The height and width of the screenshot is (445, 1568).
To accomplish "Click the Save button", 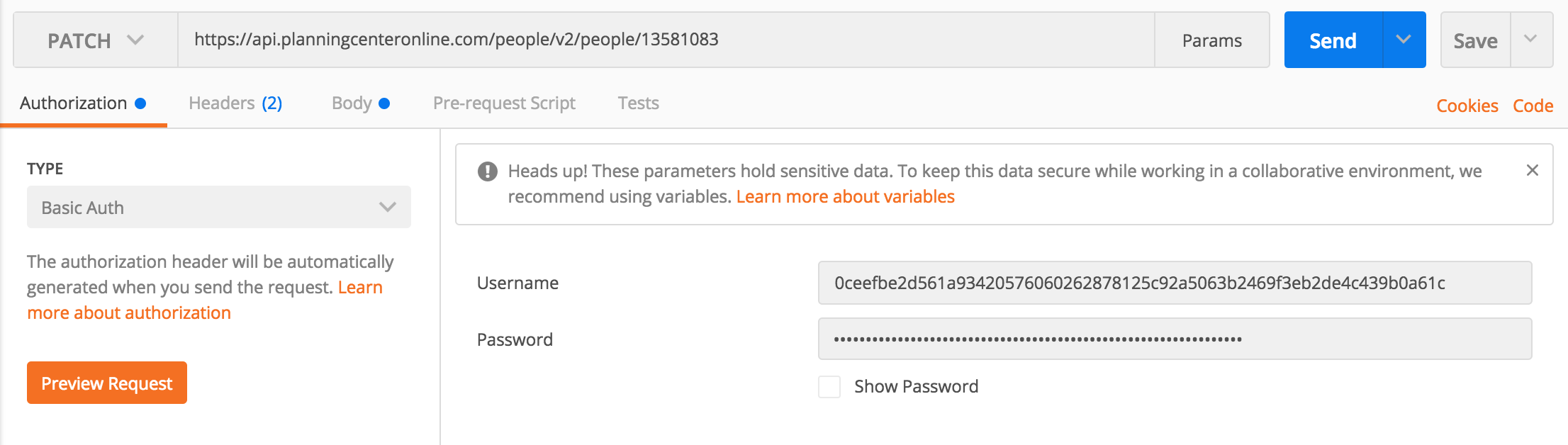I will click(x=1474, y=40).
